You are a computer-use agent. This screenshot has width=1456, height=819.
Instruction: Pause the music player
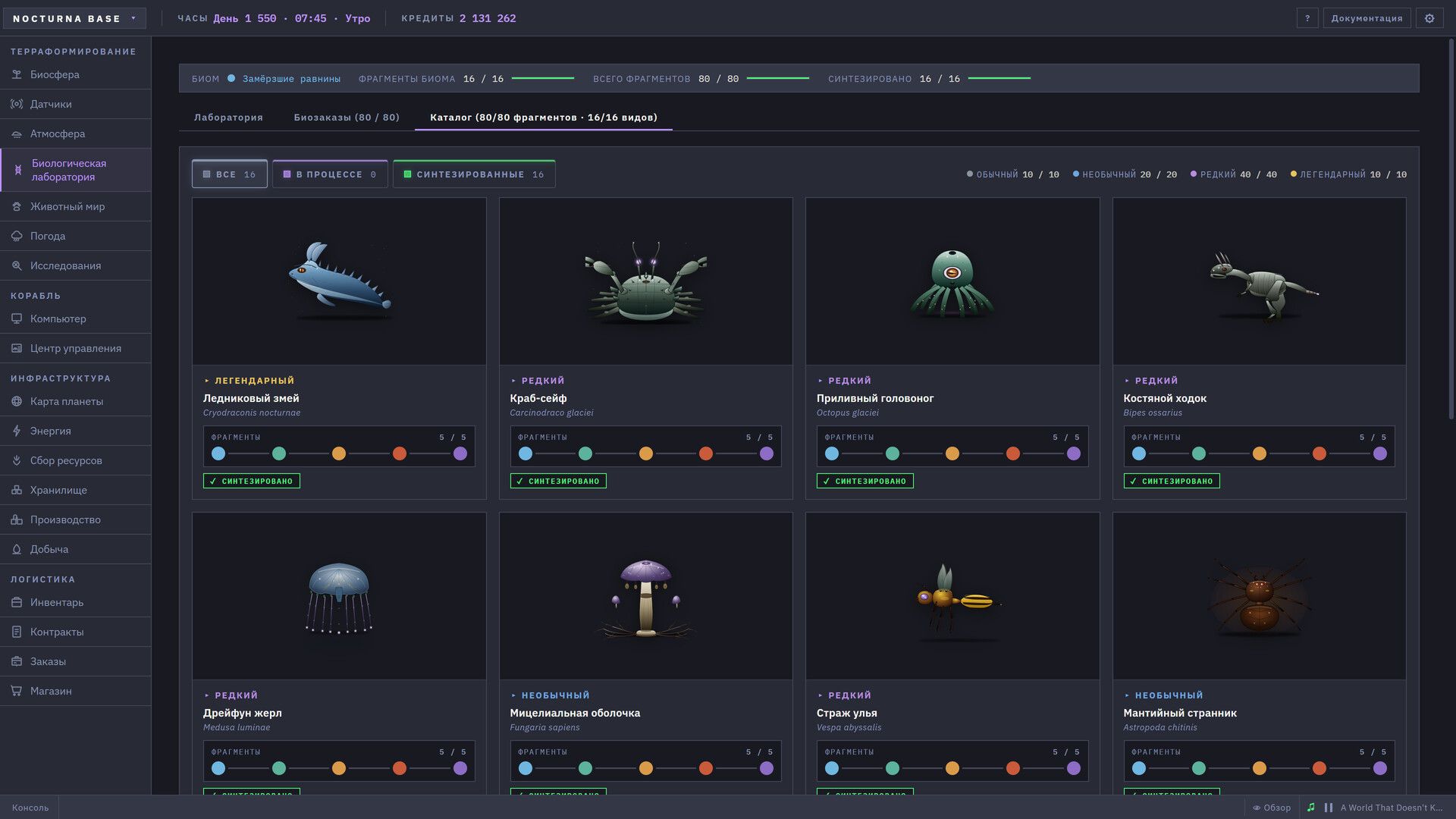coord(1329,808)
